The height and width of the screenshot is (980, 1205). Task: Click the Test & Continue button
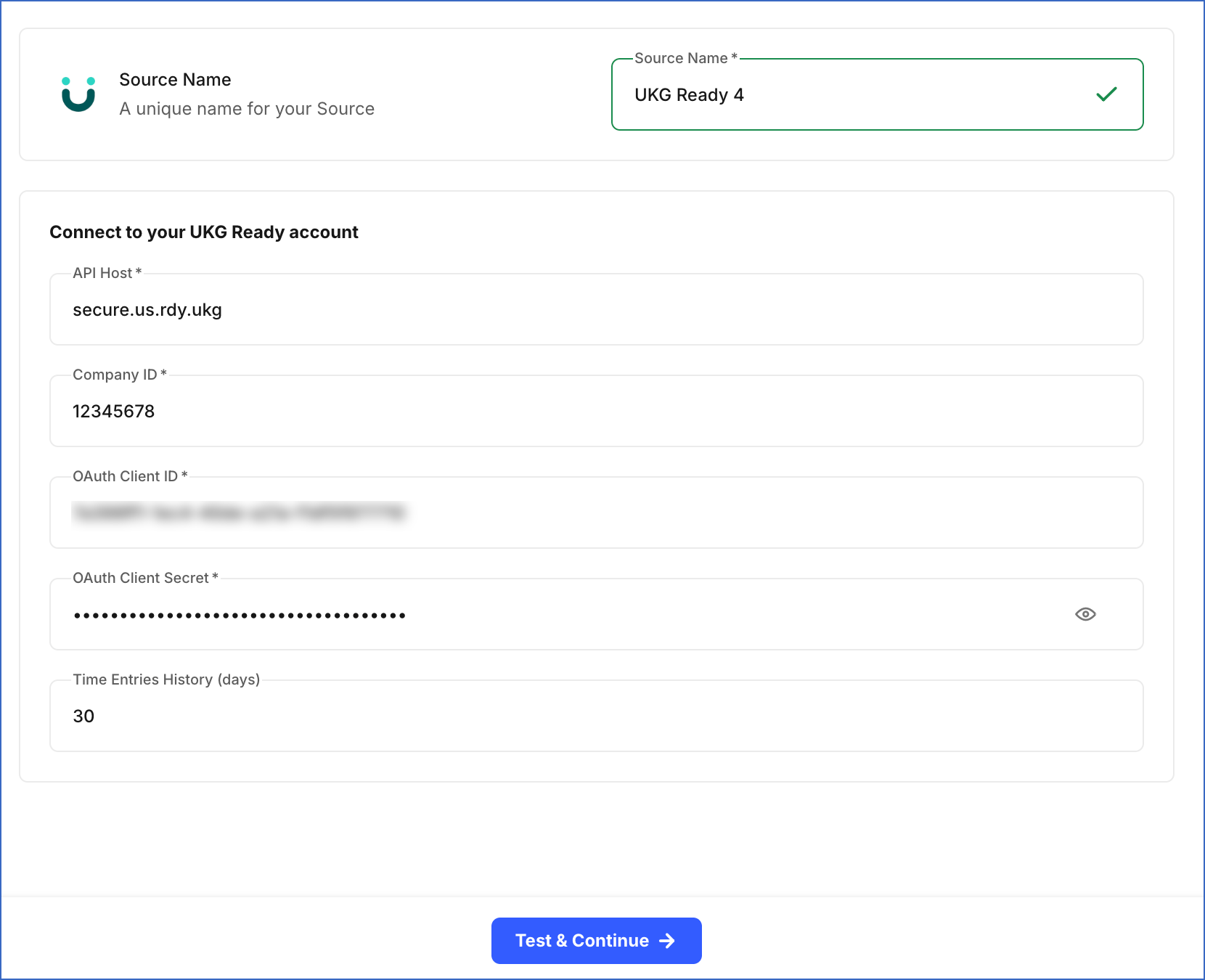click(597, 941)
